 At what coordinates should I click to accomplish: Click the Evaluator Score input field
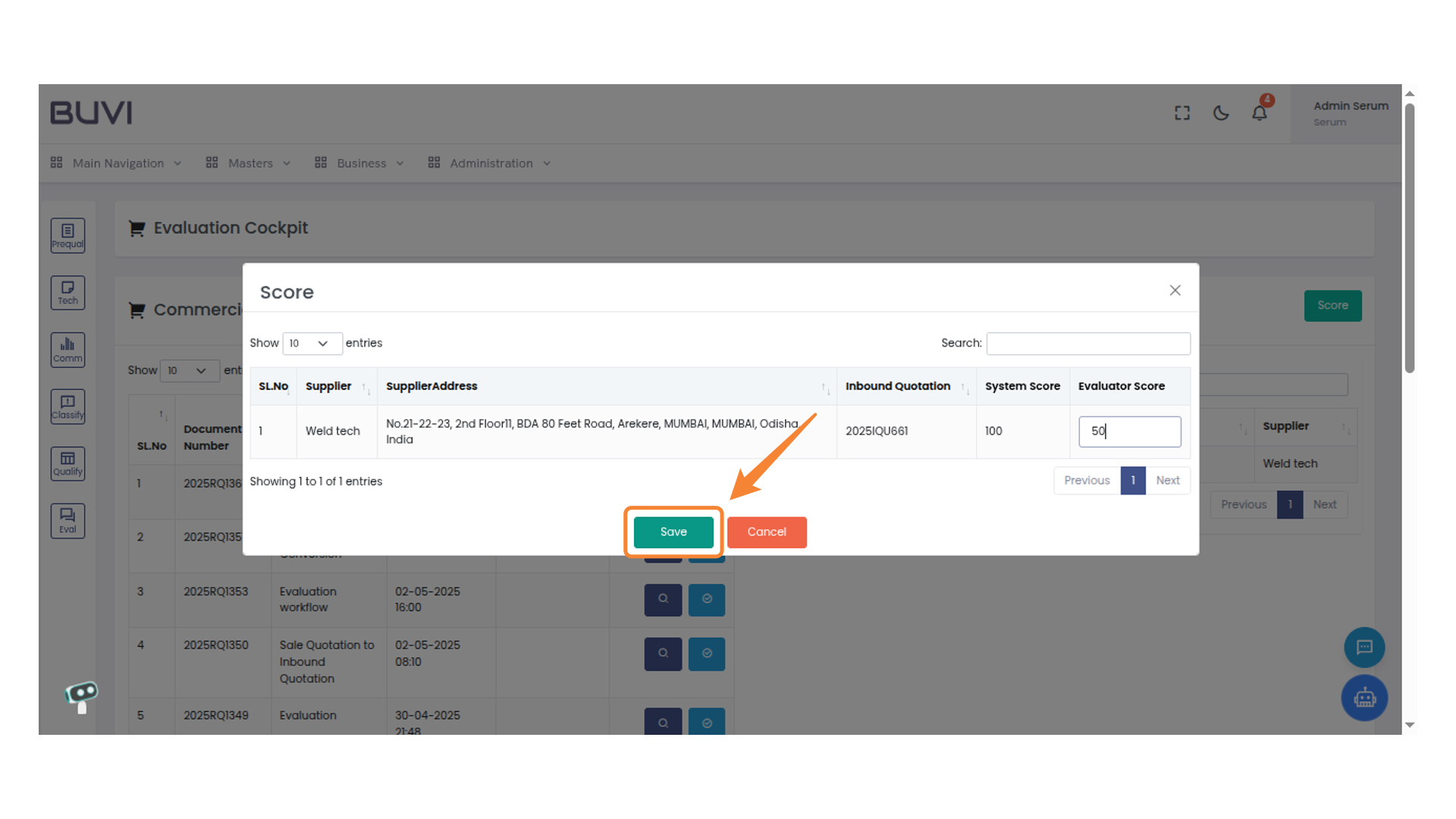[x=1128, y=431]
